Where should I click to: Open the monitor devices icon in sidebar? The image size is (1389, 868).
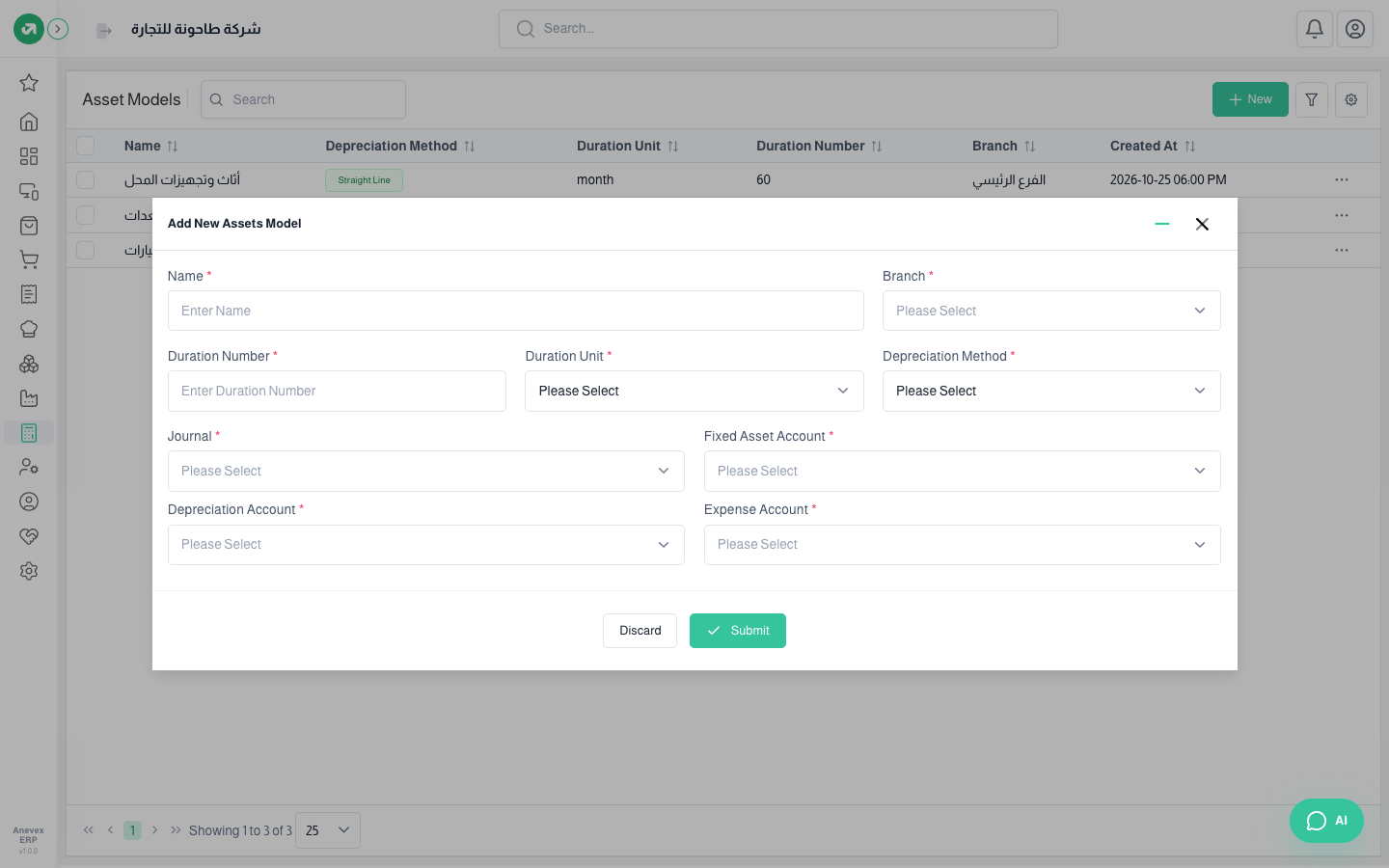point(29,191)
